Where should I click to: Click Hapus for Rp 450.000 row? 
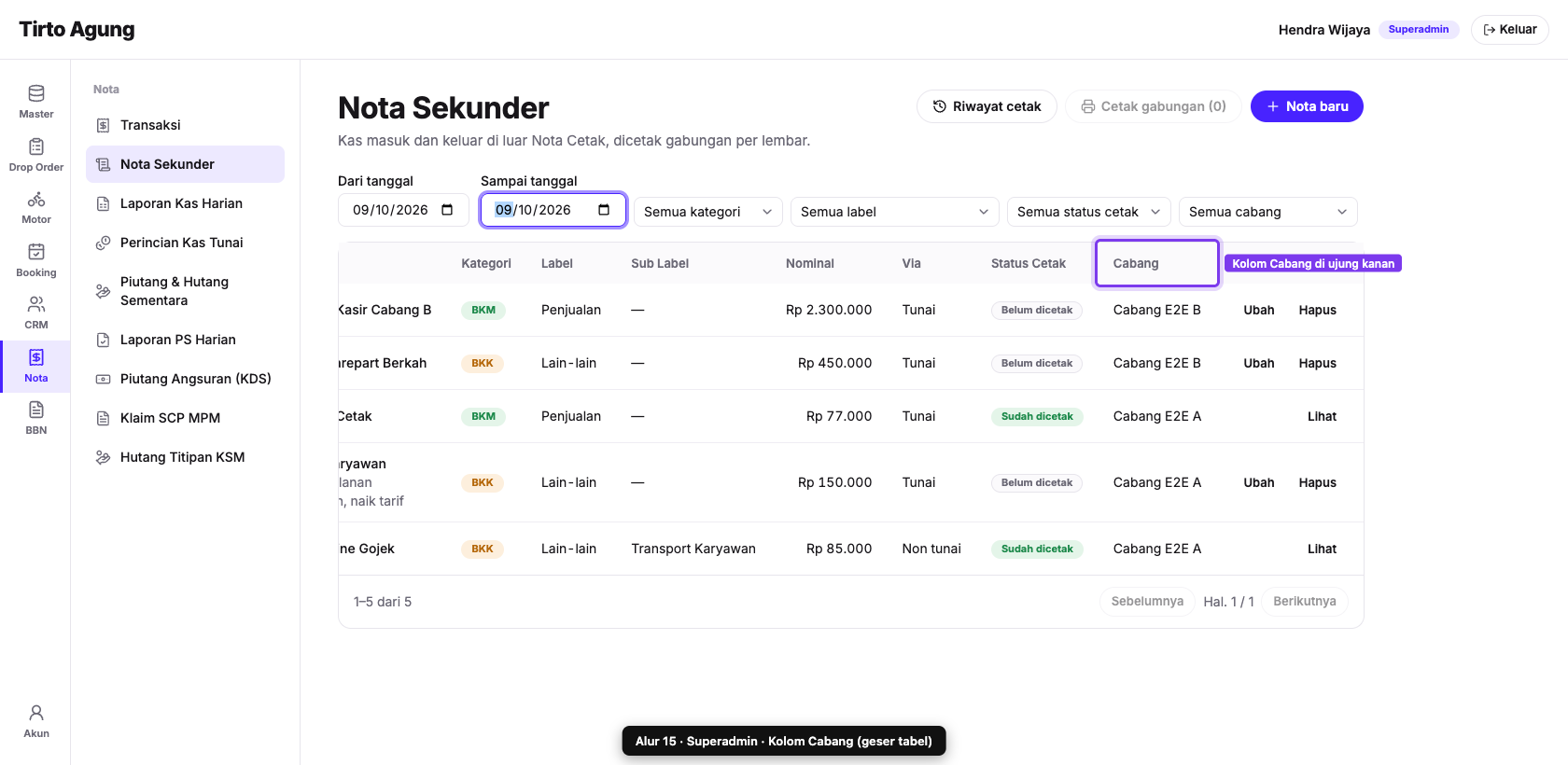[x=1318, y=363]
